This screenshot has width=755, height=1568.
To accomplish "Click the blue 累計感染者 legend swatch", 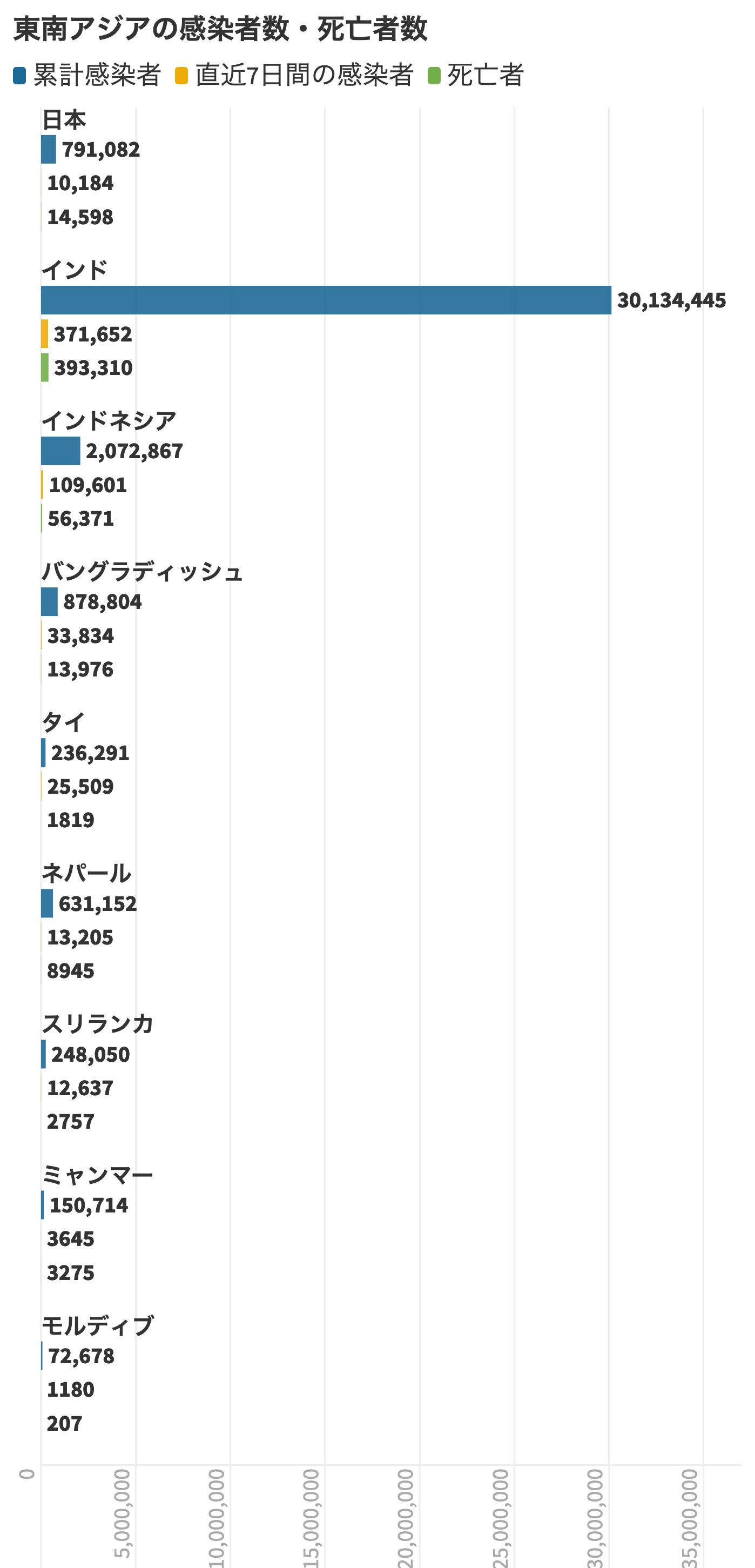I will tap(19, 76).
